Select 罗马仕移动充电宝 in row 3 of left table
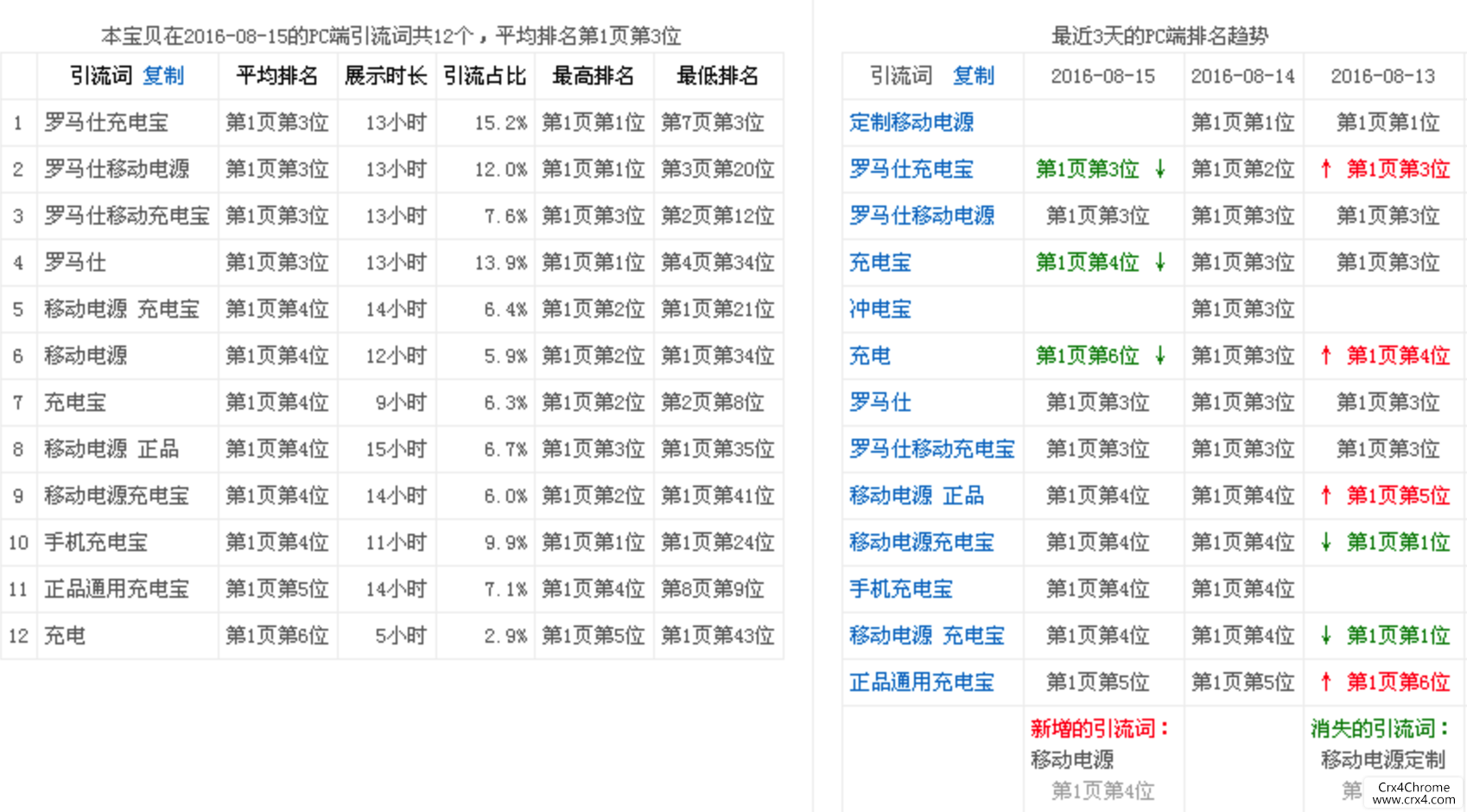 click(127, 216)
